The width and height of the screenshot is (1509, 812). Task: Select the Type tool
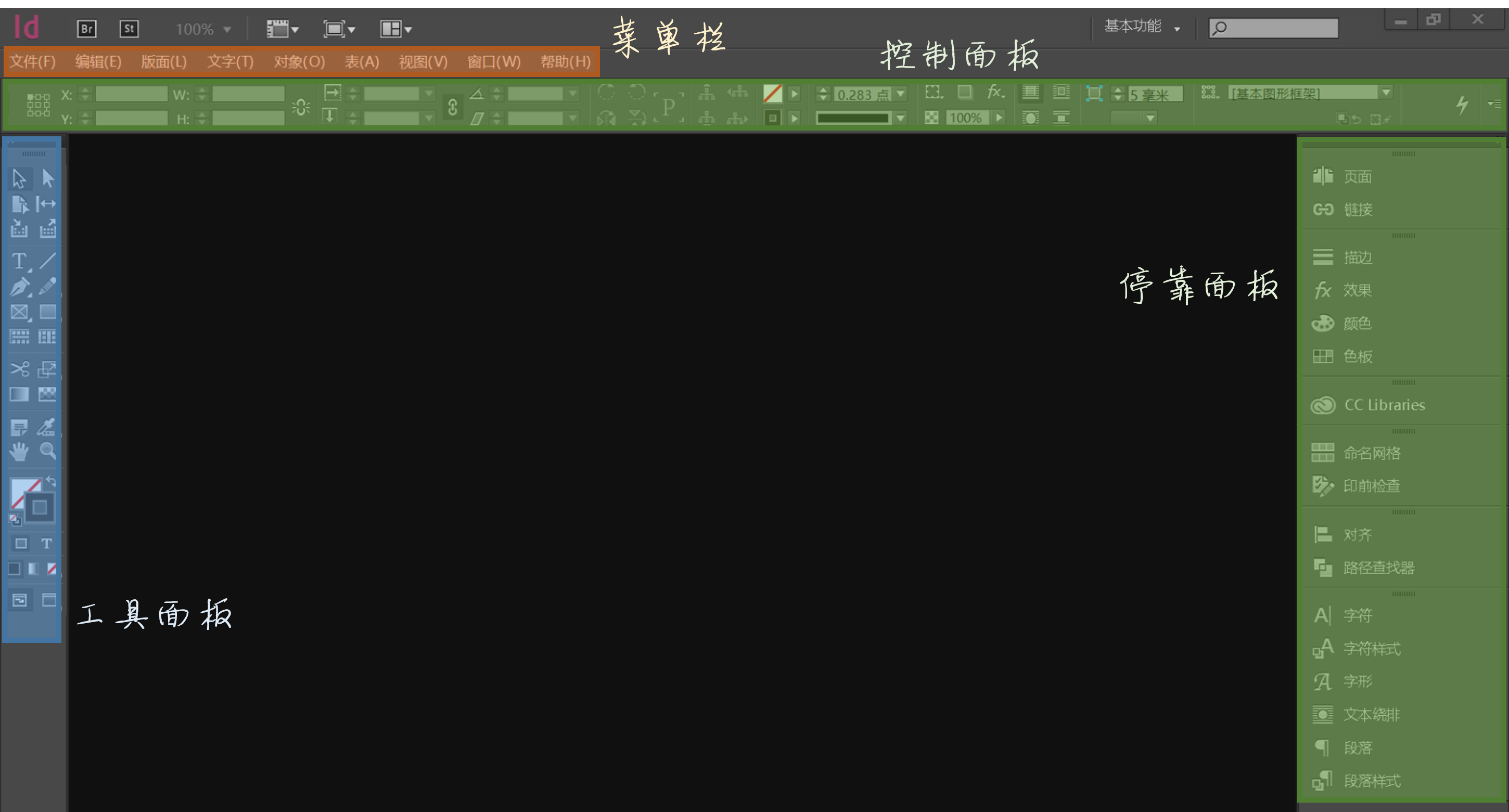19,261
